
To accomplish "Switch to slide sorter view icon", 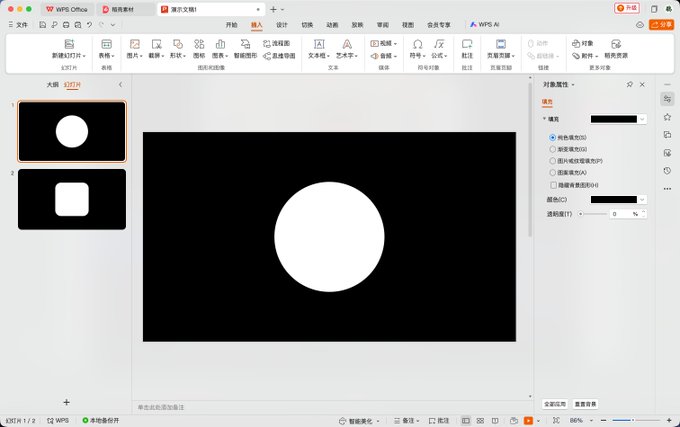I will [x=480, y=420].
